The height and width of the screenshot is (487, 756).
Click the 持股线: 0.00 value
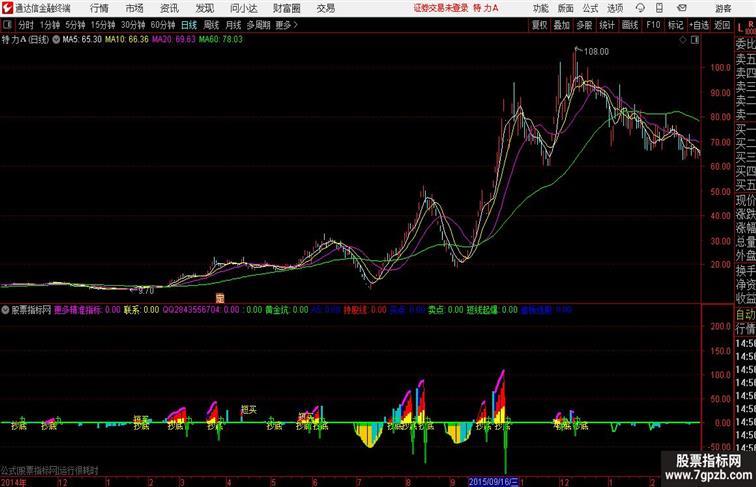click(x=365, y=310)
